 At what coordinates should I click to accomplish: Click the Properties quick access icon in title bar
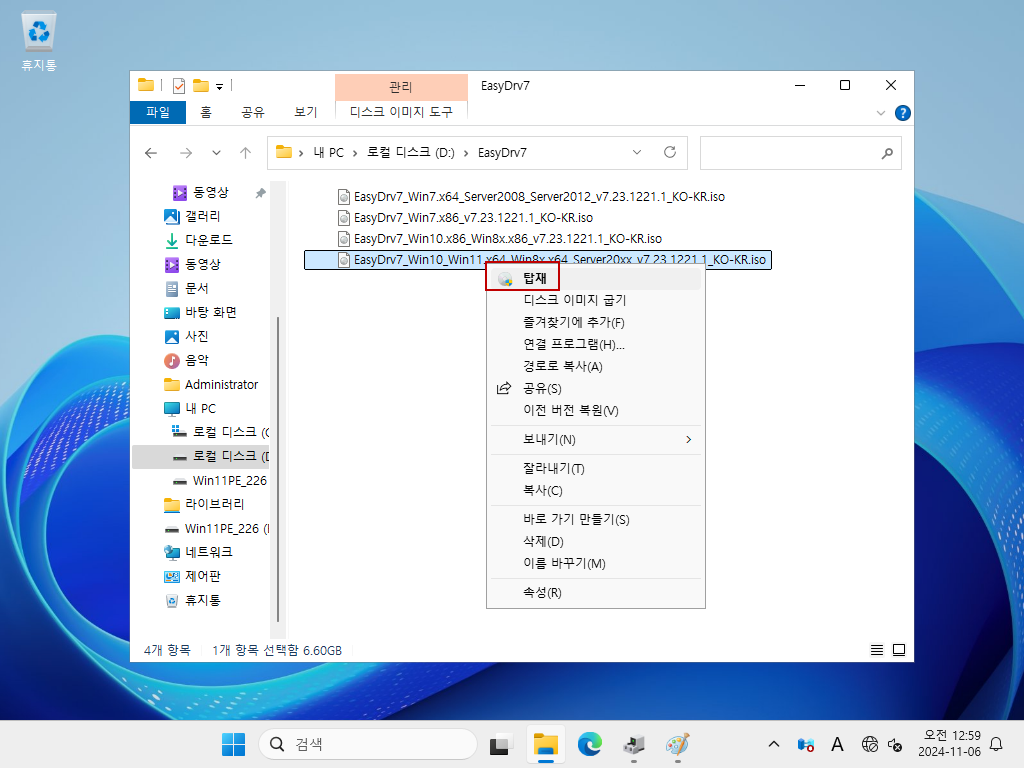point(179,86)
